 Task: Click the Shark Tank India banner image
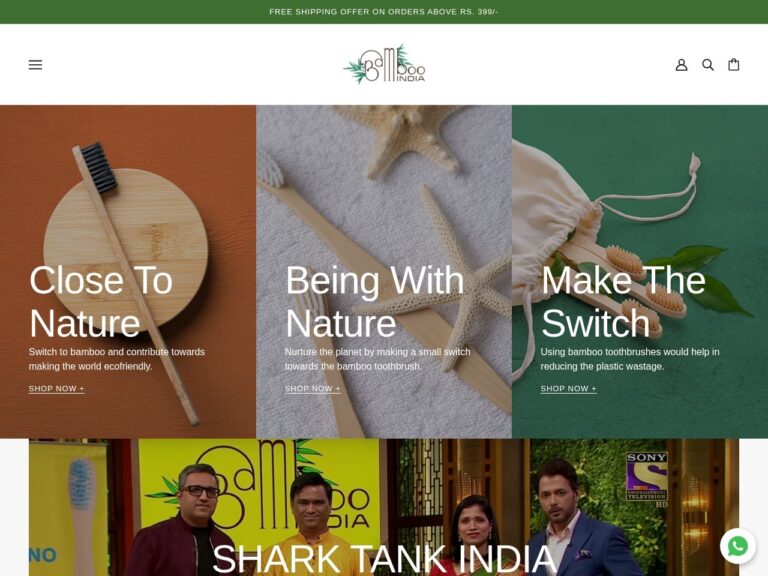(x=384, y=507)
